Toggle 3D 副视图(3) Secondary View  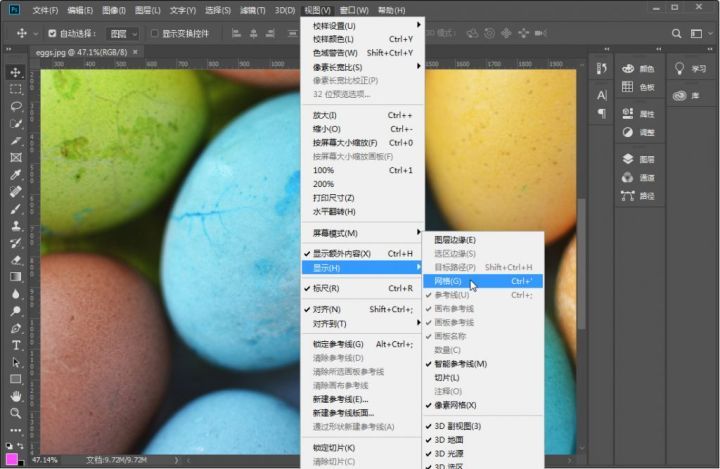pyautogui.click(x=483, y=426)
